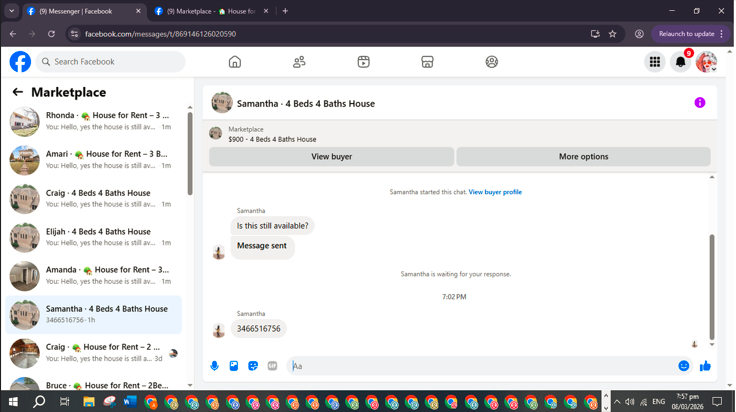
Task: Click the address bar URL
Action: click(161, 34)
